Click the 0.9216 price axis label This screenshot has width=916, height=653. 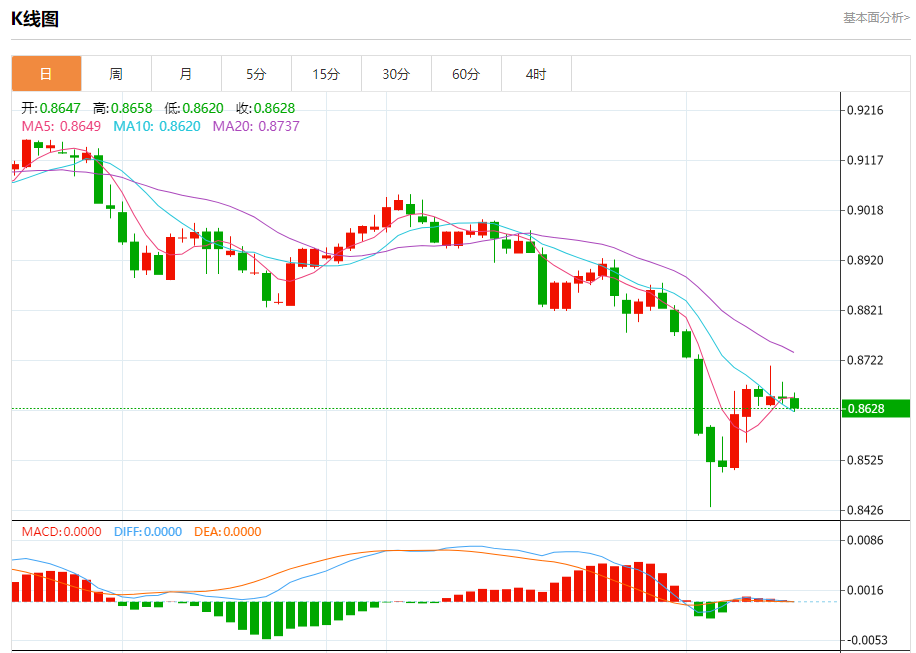(865, 110)
